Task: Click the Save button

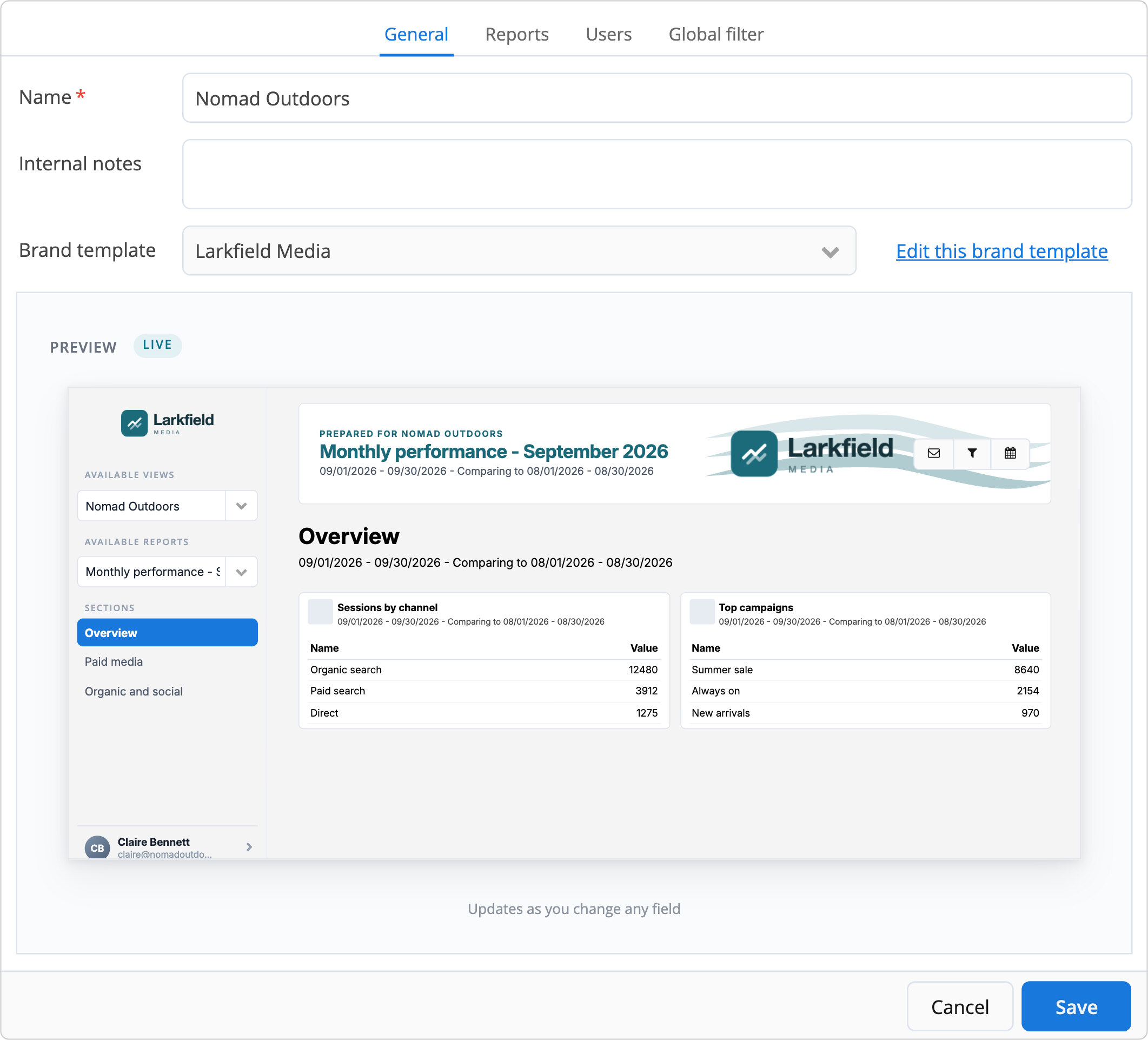Action: (x=1076, y=1006)
